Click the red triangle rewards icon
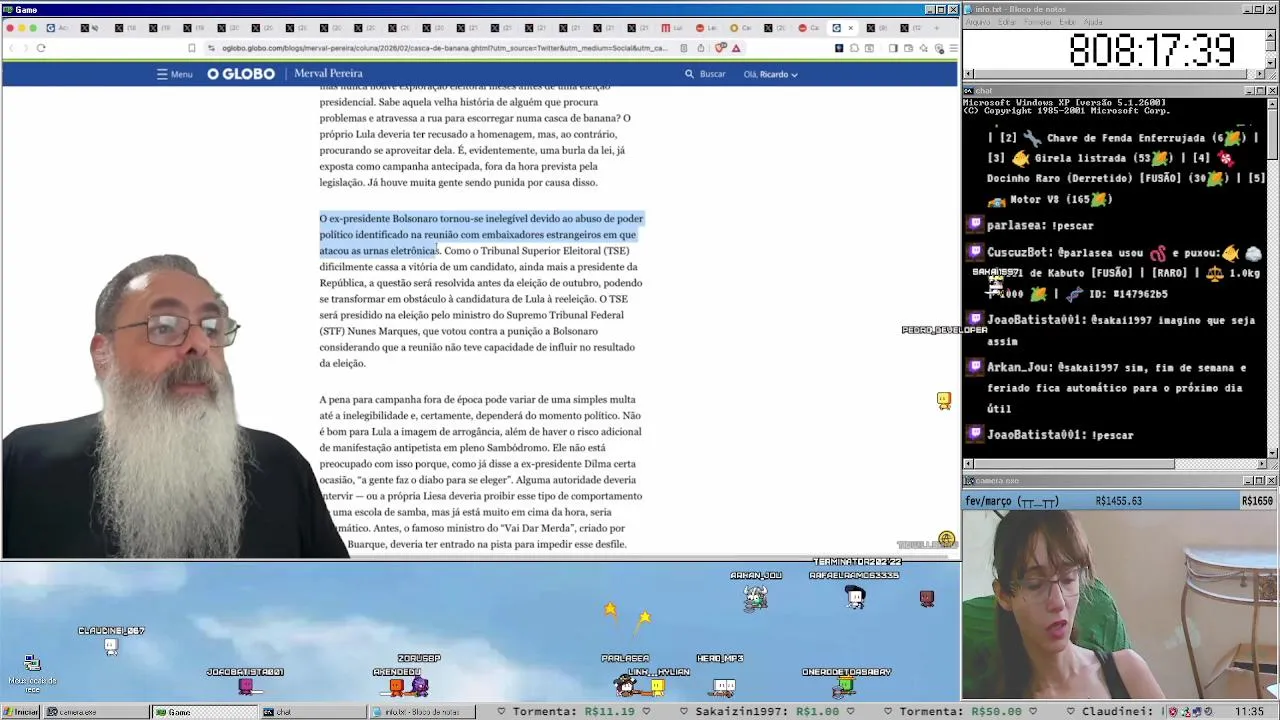1280x720 pixels. [x=736, y=48]
